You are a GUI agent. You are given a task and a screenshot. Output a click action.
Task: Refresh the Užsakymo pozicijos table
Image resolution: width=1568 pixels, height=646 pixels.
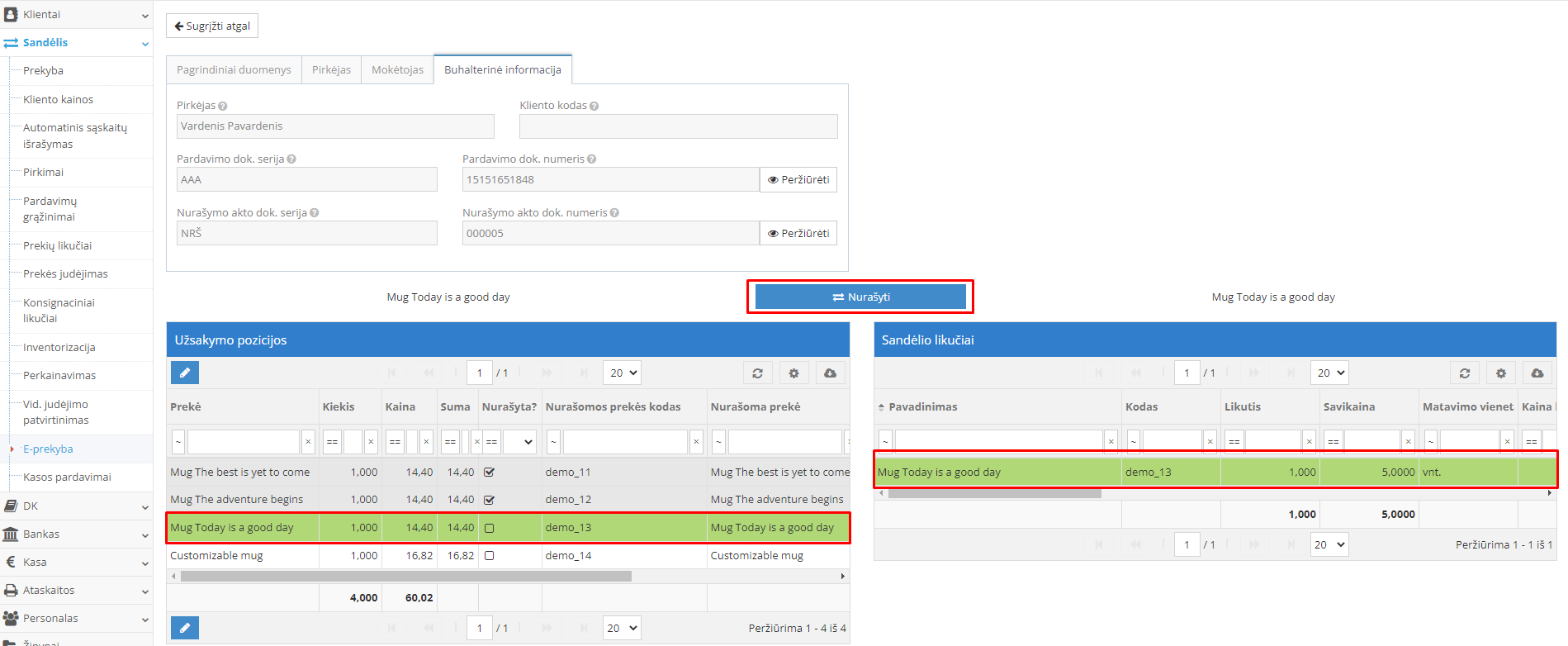pyautogui.click(x=757, y=373)
